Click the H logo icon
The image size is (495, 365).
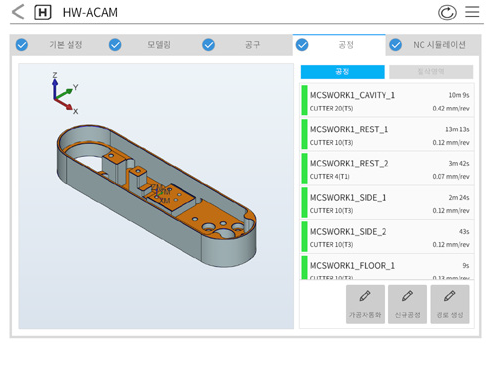coord(43,12)
